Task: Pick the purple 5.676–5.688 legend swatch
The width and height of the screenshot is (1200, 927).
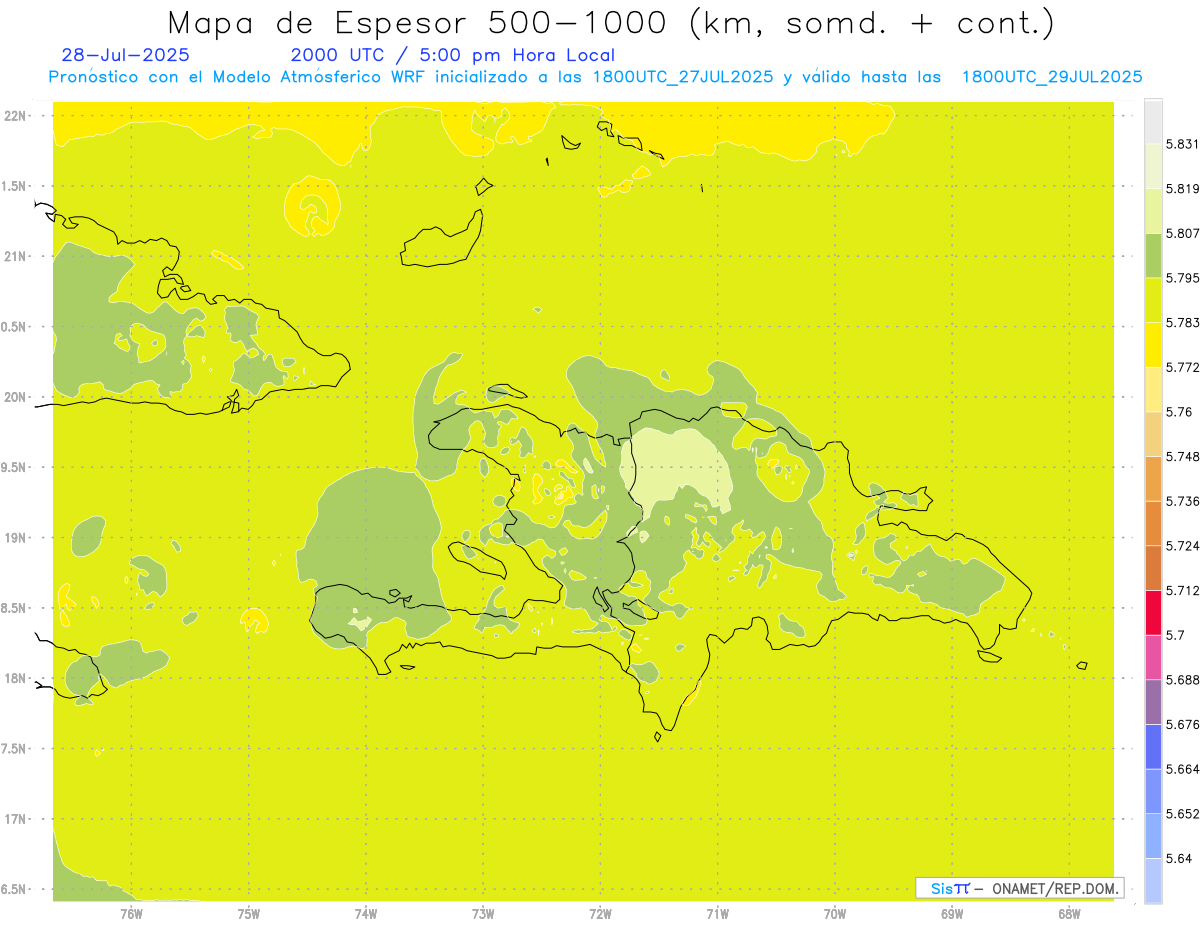Action: (x=1153, y=702)
